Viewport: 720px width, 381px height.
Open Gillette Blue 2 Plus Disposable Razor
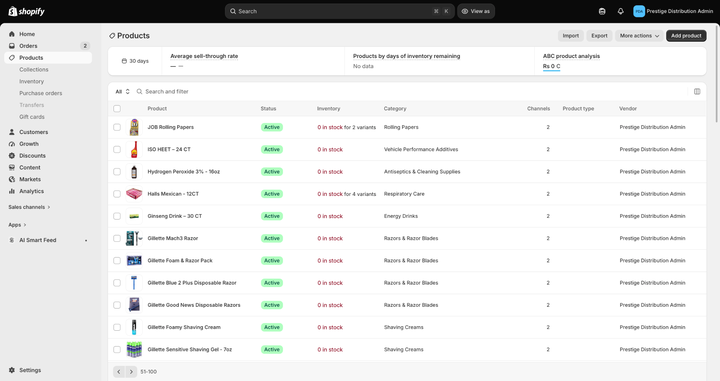coord(192,283)
